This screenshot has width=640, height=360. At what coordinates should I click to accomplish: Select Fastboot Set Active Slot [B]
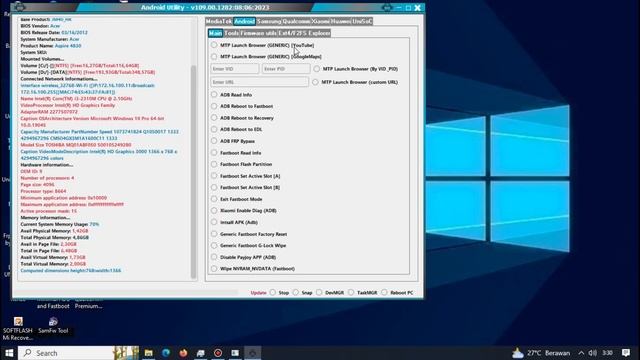click(x=214, y=187)
